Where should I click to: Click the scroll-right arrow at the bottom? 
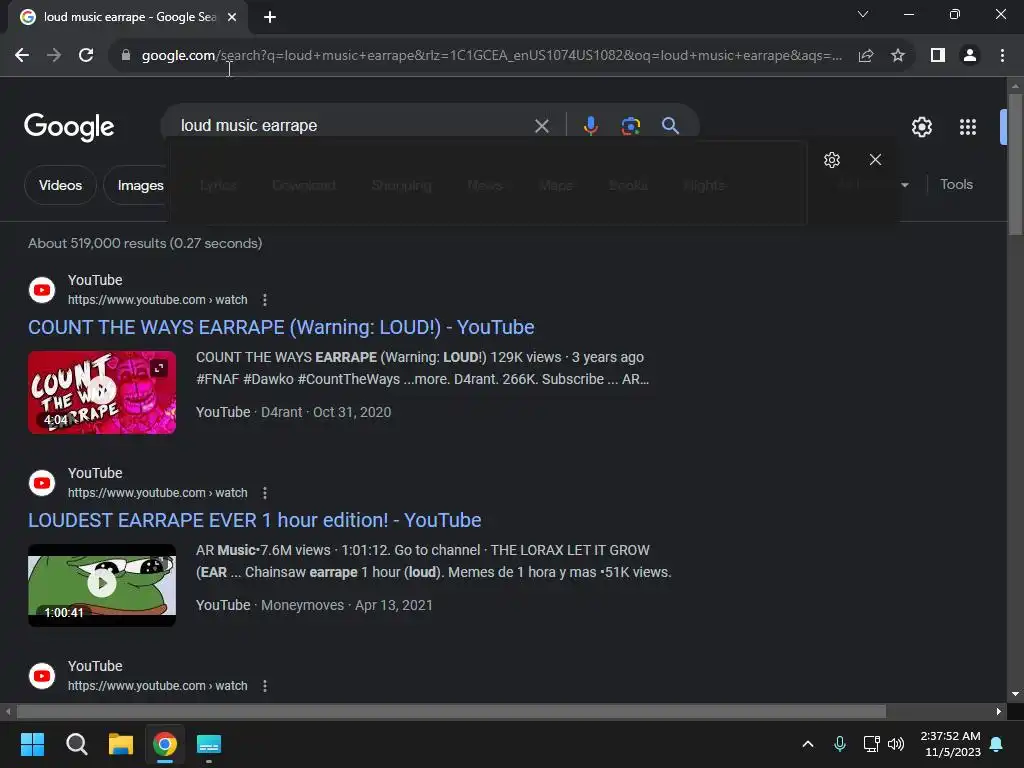pyautogui.click(x=999, y=711)
